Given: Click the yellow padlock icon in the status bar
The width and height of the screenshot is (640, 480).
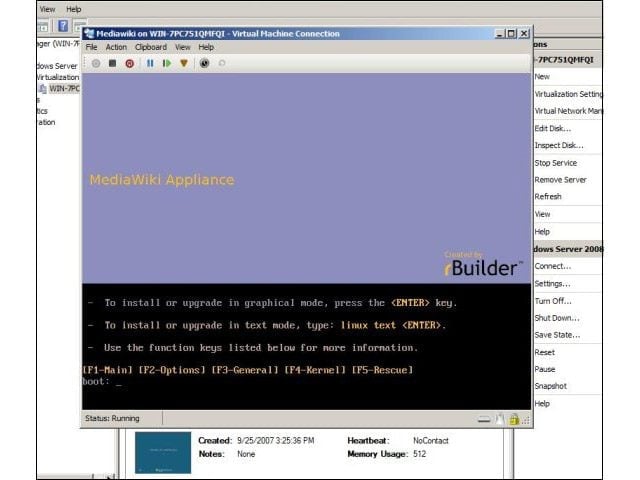Looking at the screenshot, I should click(514, 419).
